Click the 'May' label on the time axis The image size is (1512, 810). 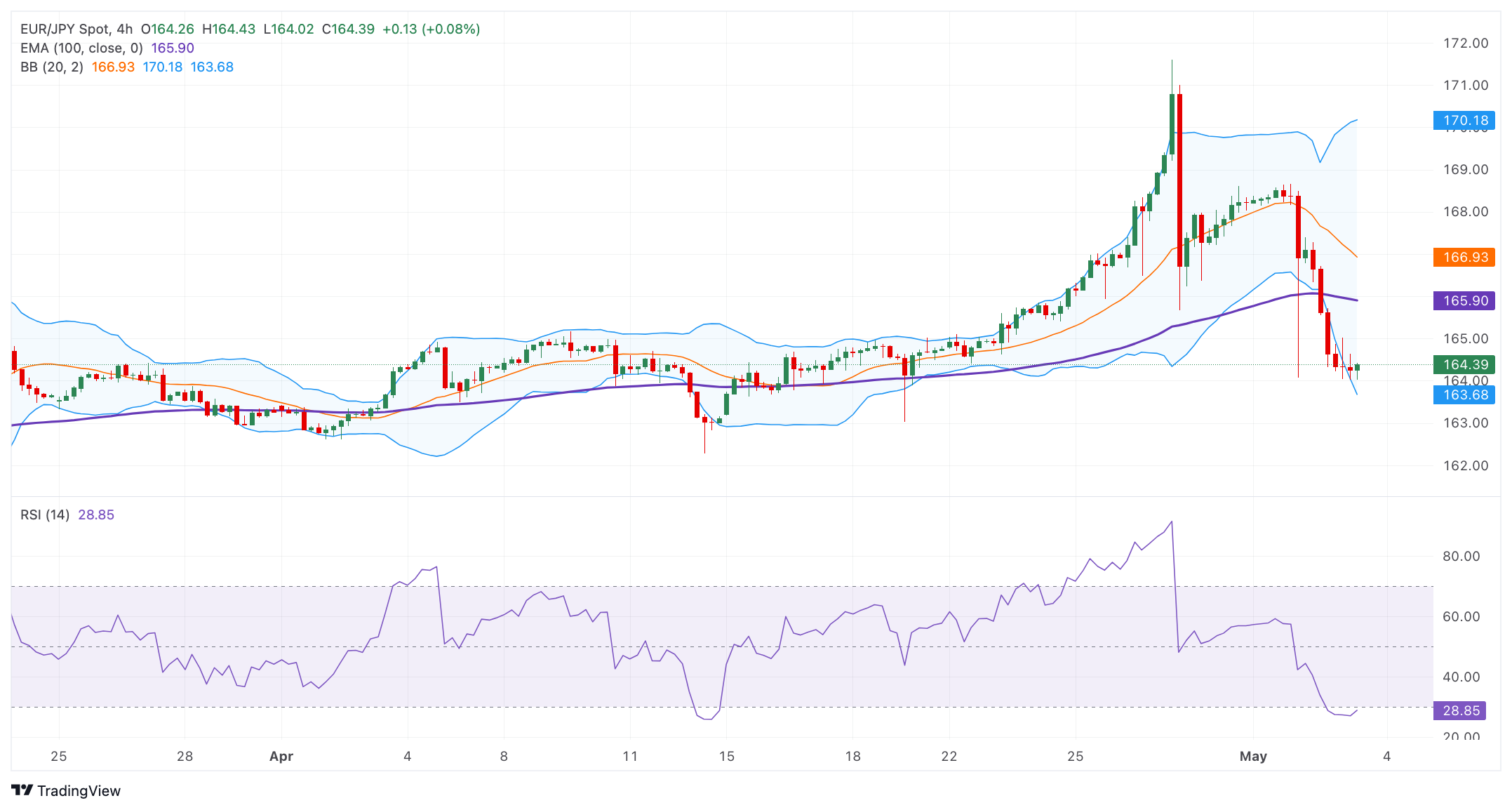pos(1253,757)
